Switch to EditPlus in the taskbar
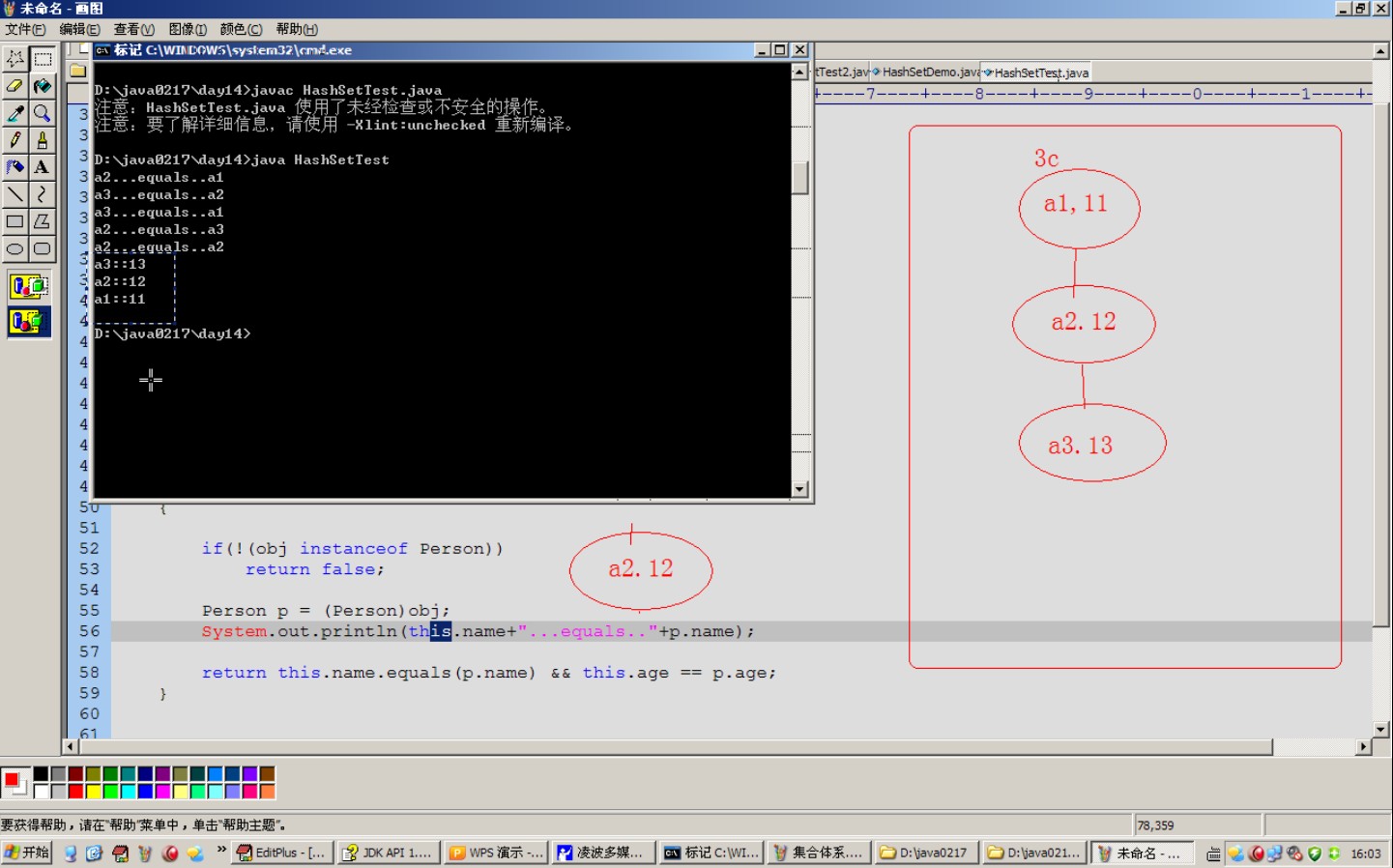 point(282,853)
